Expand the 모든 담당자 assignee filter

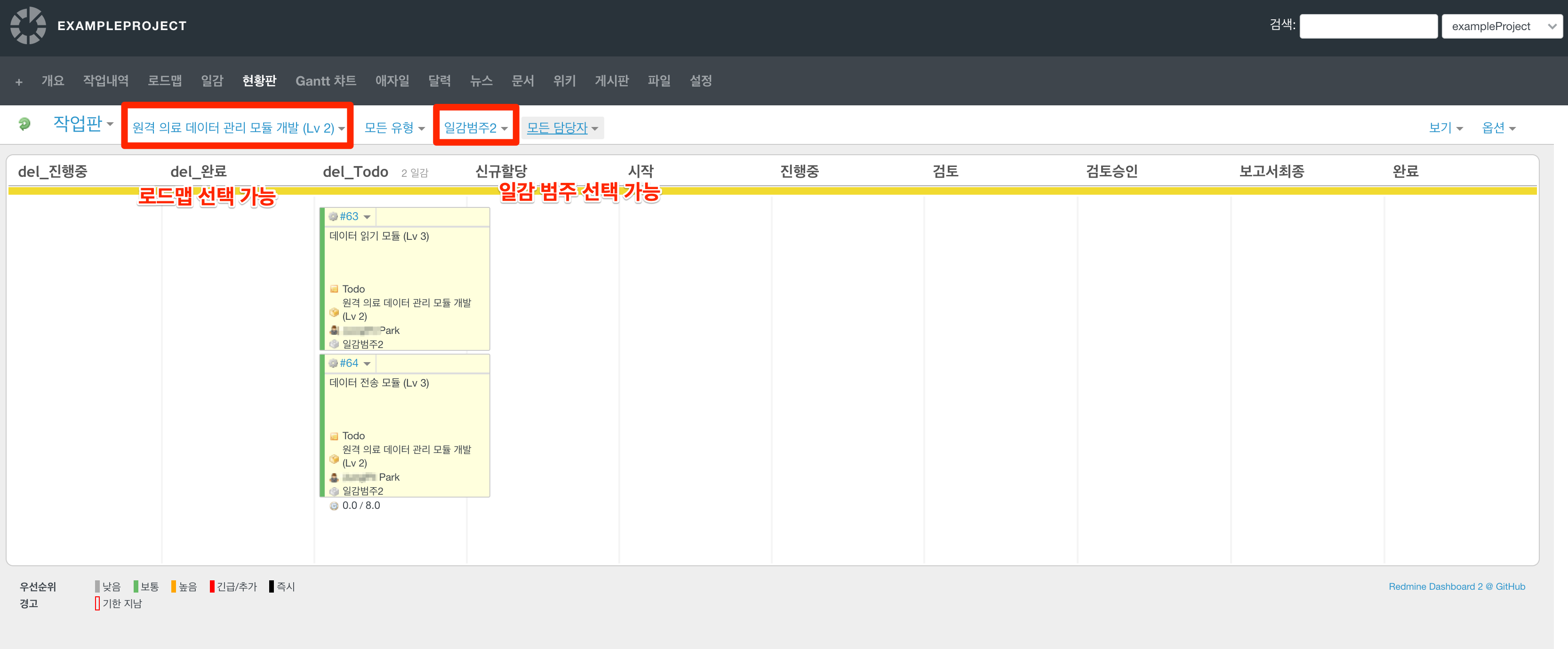point(562,128)
